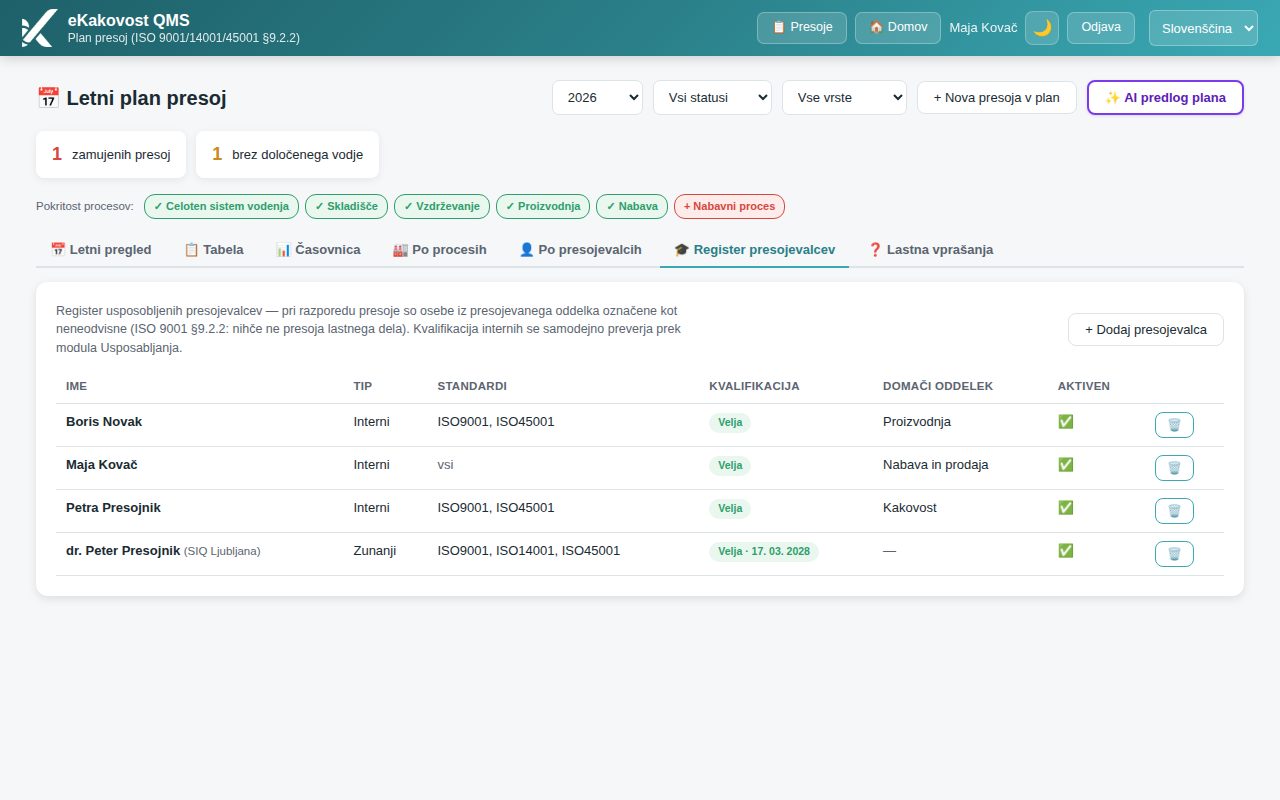The width and height of the screenshot is (1280, 800).
Task: Click the active checkmark for Maja Kovač
Action: [1066, 465]
